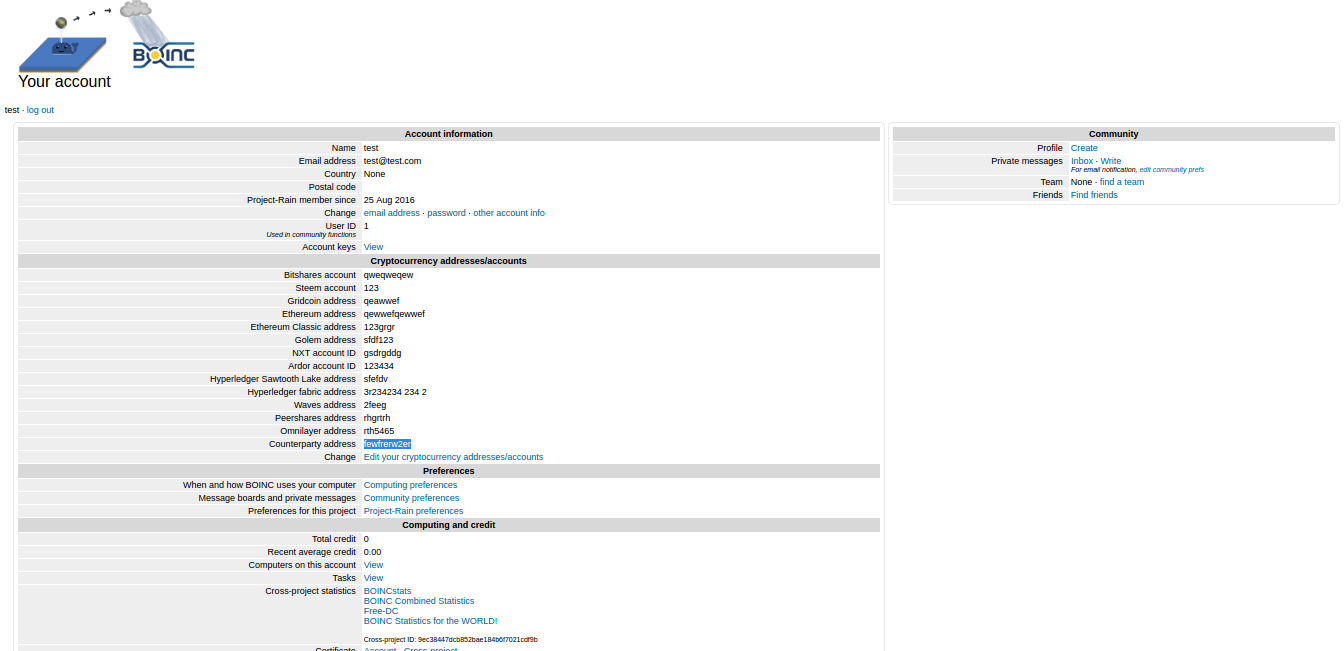Open Project-Rain preferences
This screenshot has height=651, width=1344.
click(x=413, y=511)
